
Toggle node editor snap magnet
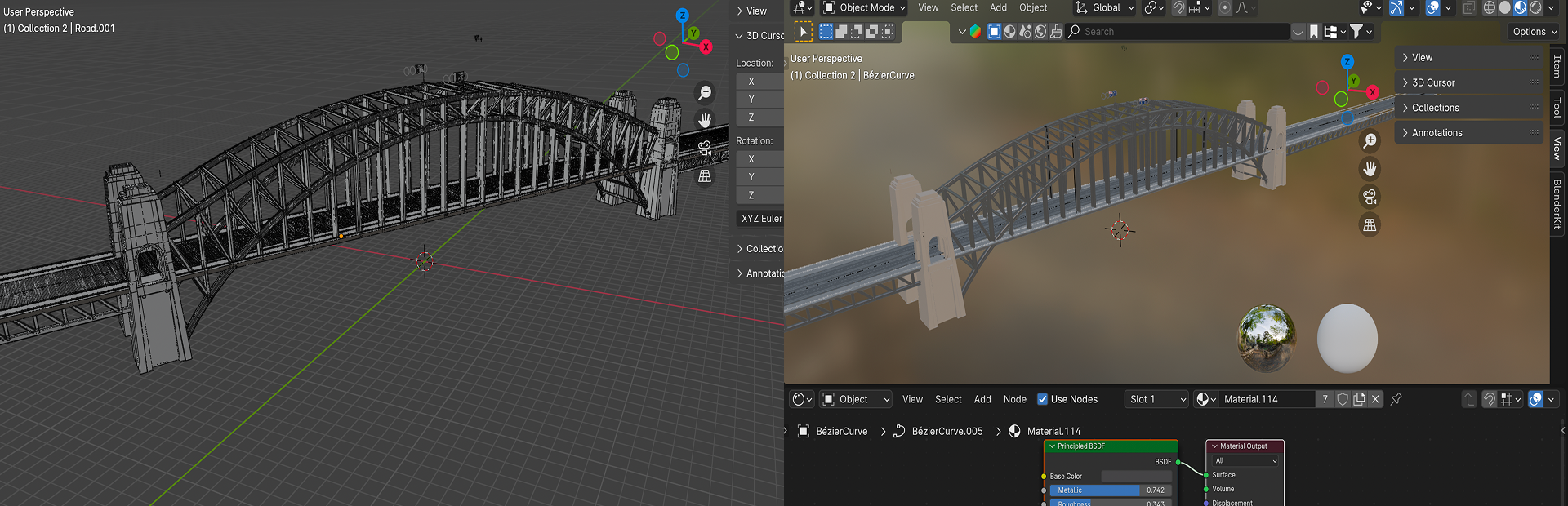(x=1490, y=399)
